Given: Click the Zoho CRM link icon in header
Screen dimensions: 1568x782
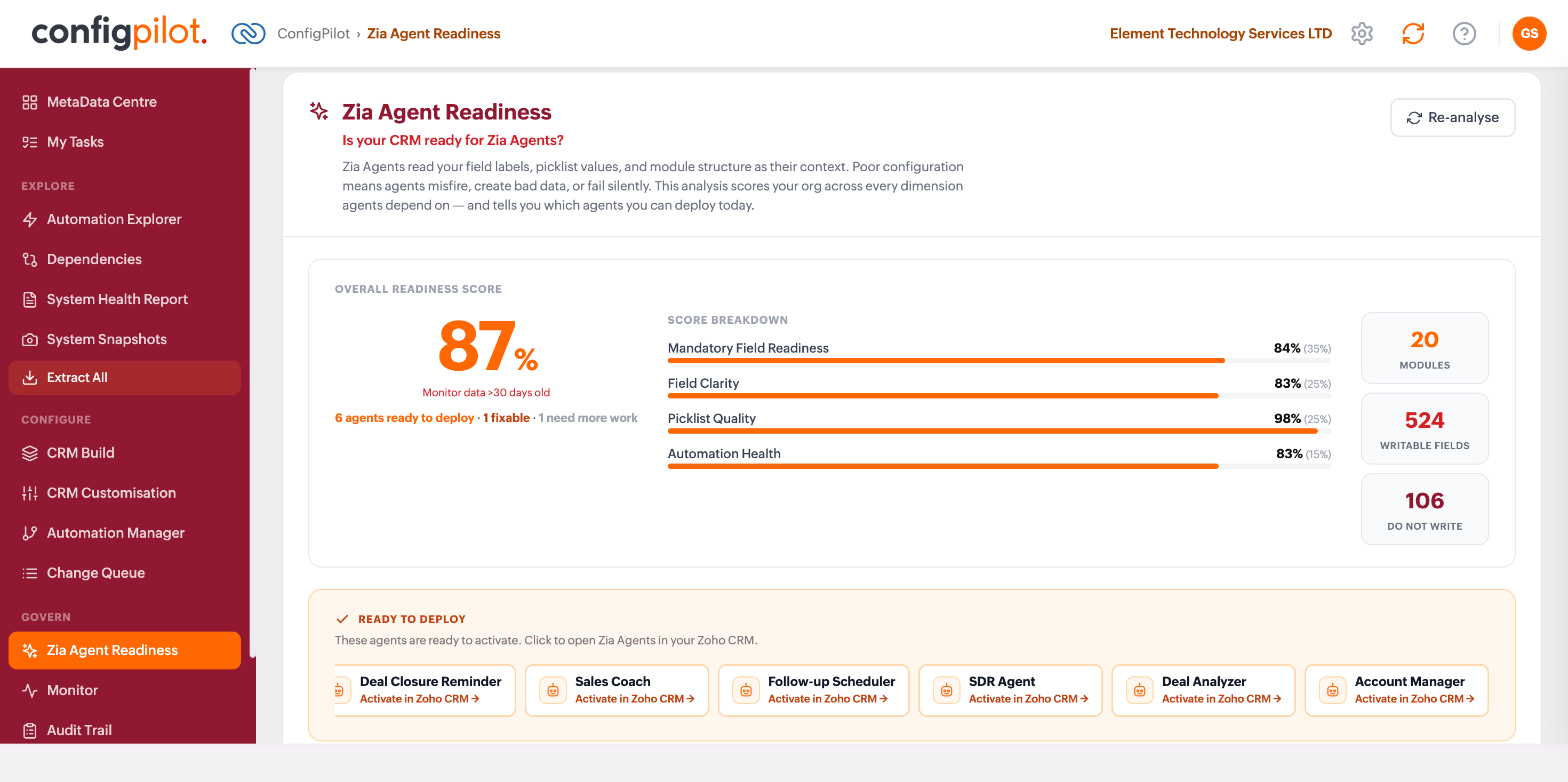Looking at the screenshot, I should pos(249,34).
